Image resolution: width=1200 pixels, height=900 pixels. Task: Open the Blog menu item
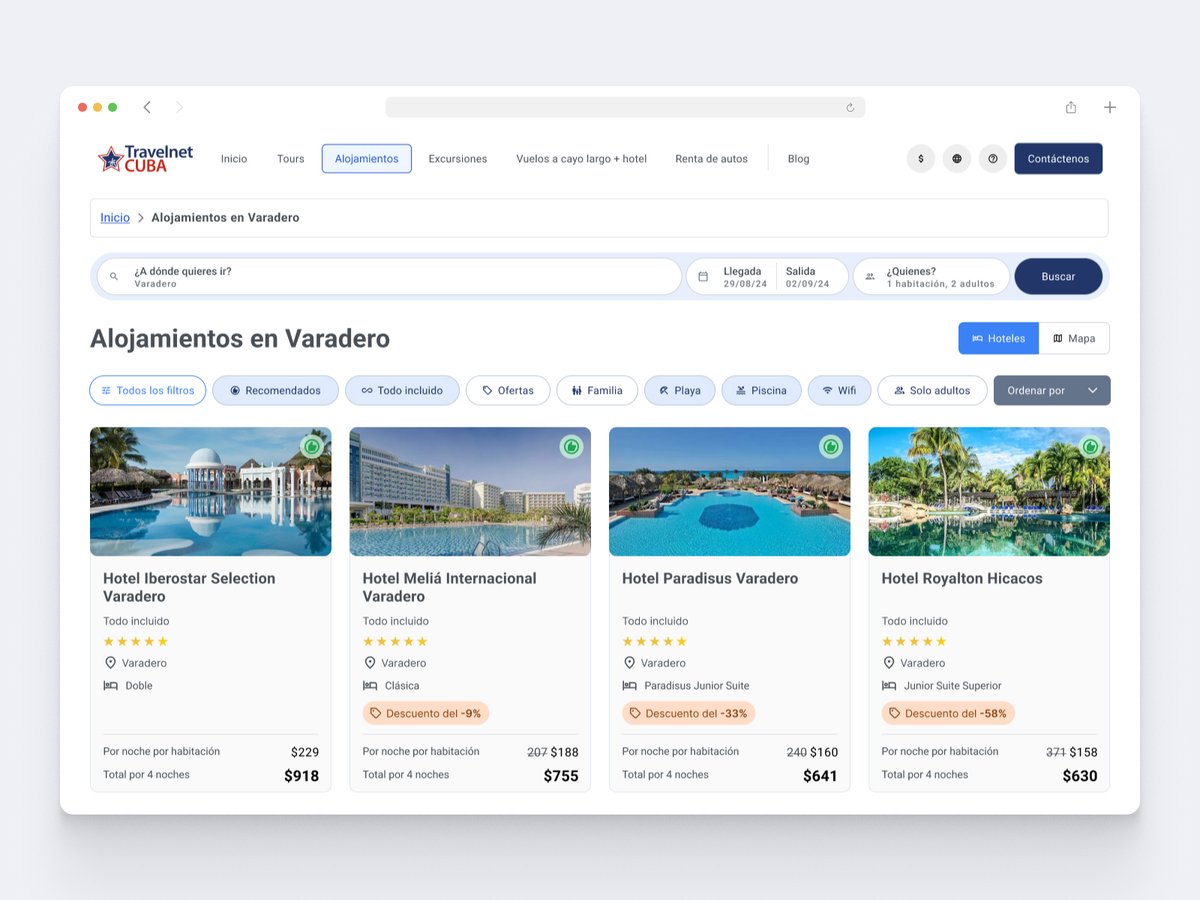(799, 159)
